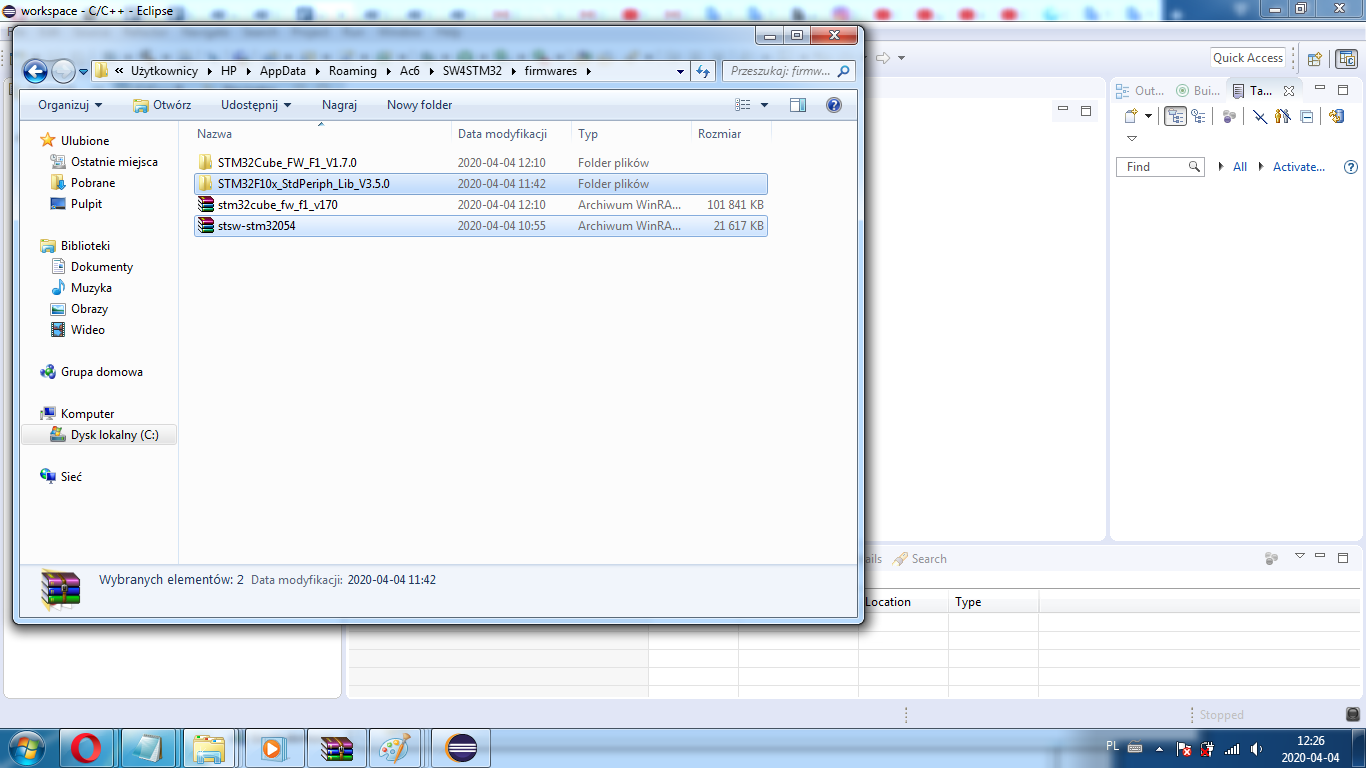1366x768 pixels.
Task: Select Pobrane in the navigation pane
Action: (92, 183)
